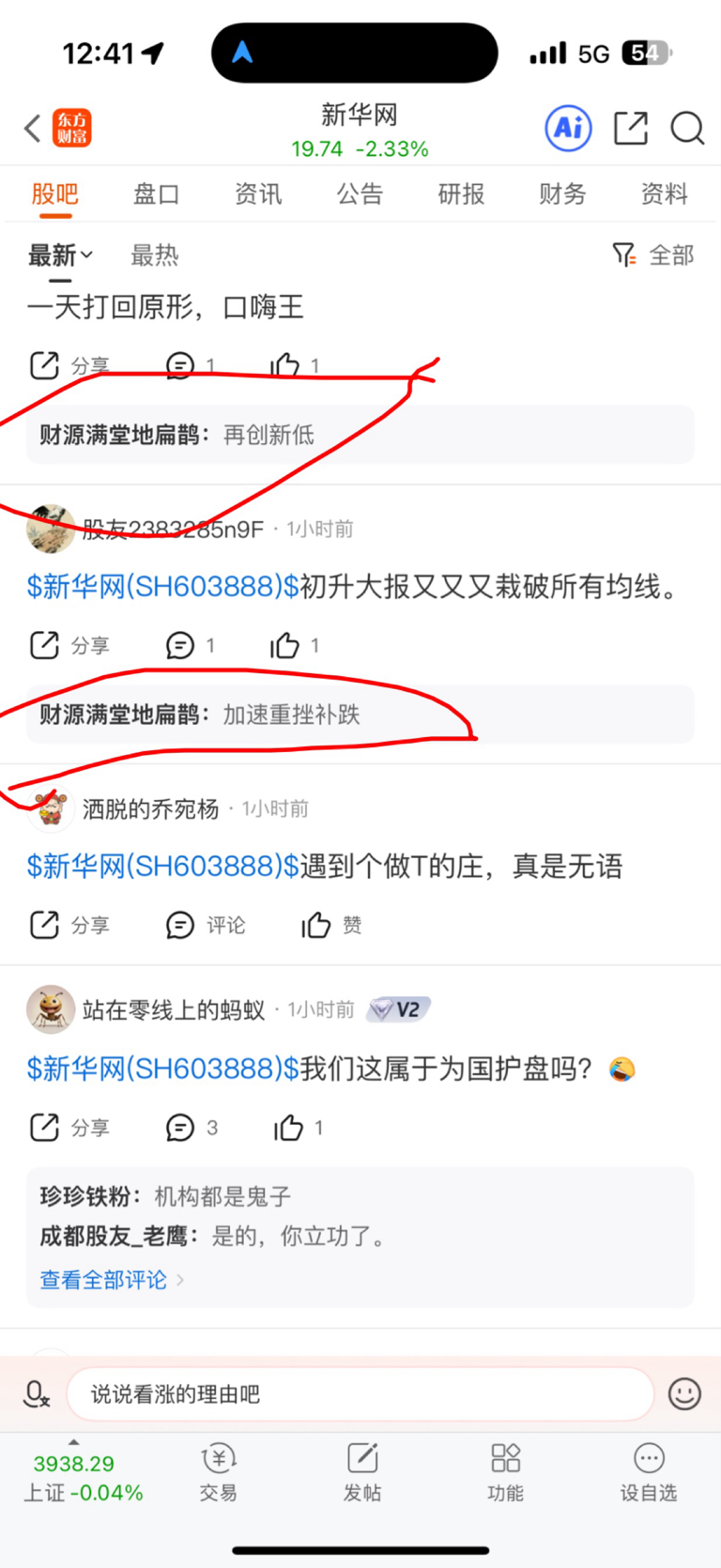Tap the emoji smiley icon
Viewport: 721px width, 1568px height.
tap(684, 1393)
